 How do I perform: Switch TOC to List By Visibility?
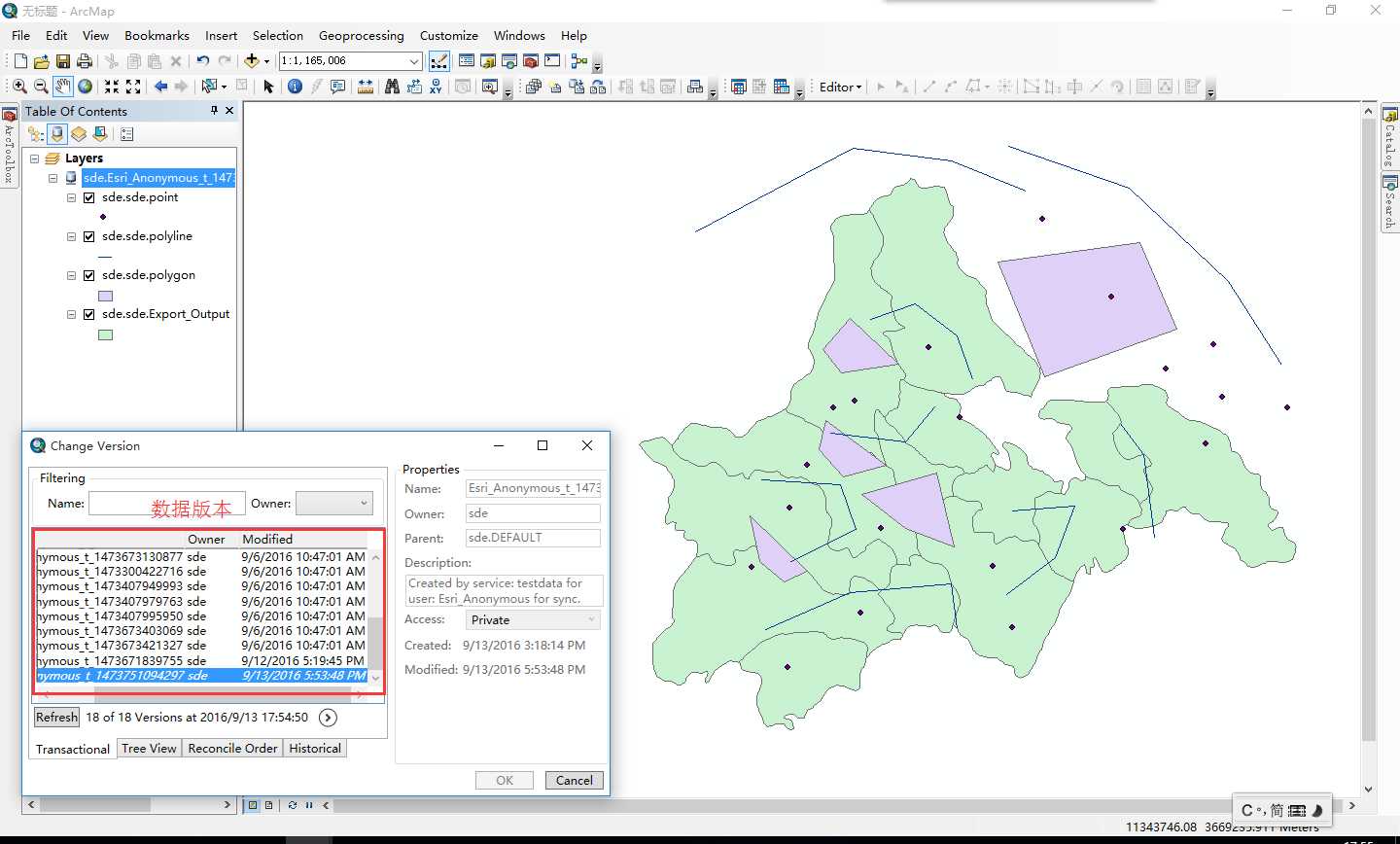click(x=79, y=134)
